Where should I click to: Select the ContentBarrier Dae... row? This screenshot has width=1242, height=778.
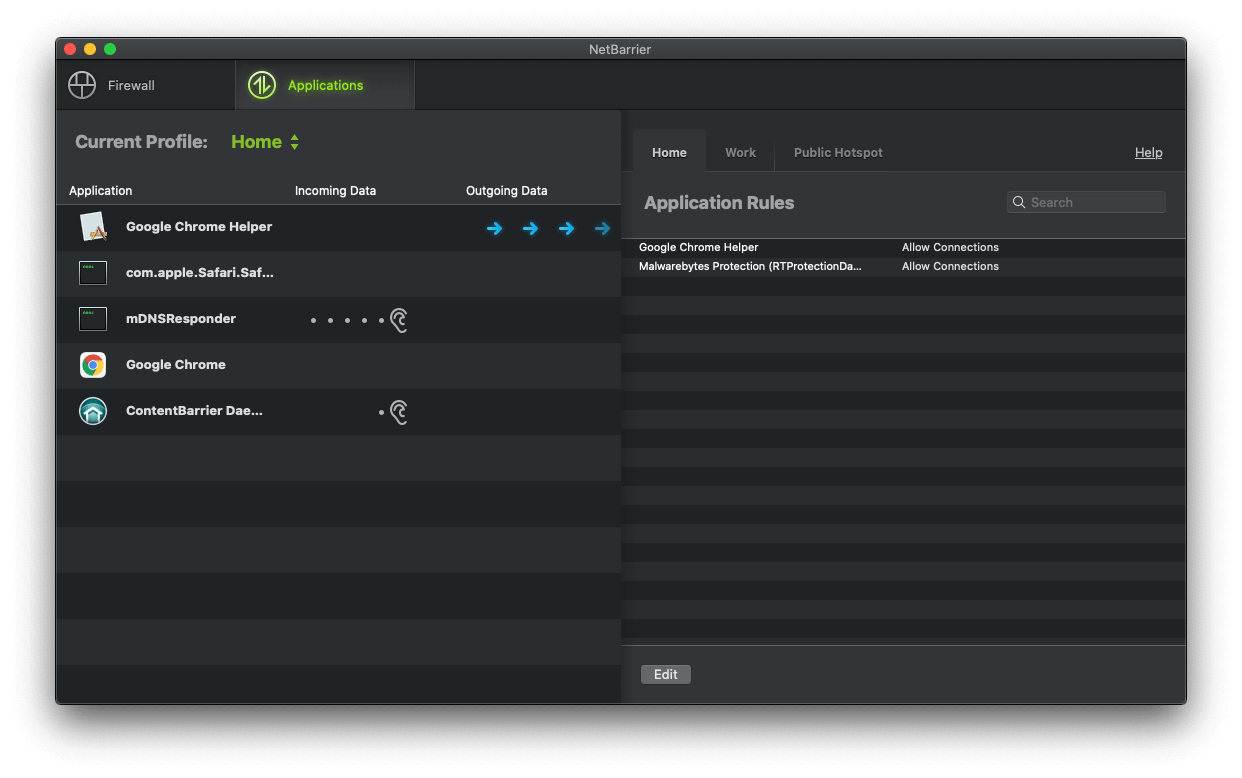[x=339, y=411]
